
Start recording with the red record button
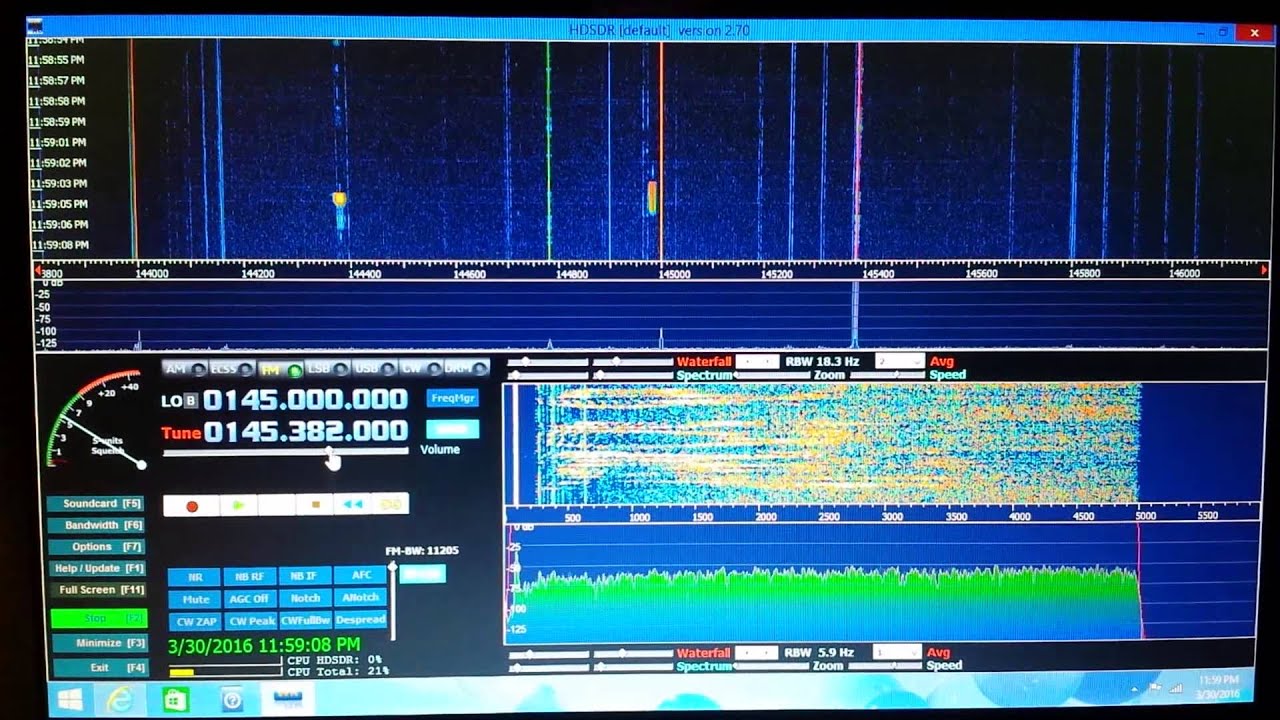pos(192,506)
